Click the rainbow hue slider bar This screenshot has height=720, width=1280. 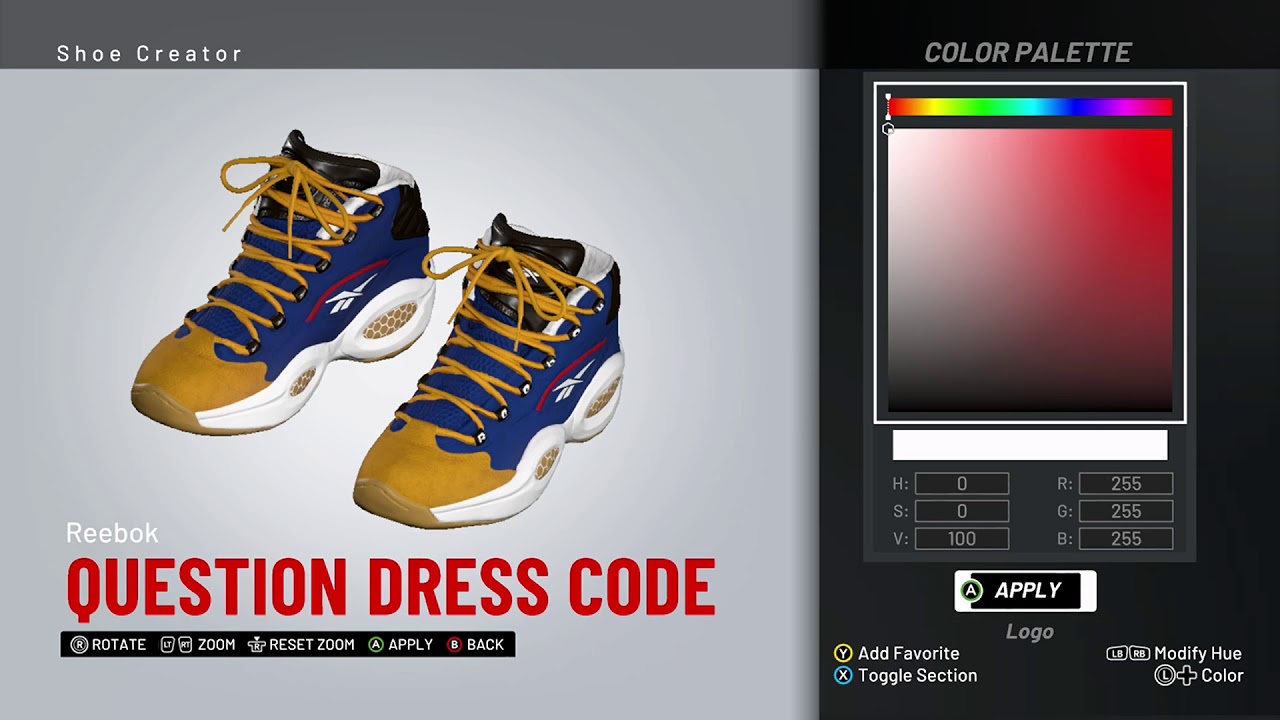coord(1029,107)
